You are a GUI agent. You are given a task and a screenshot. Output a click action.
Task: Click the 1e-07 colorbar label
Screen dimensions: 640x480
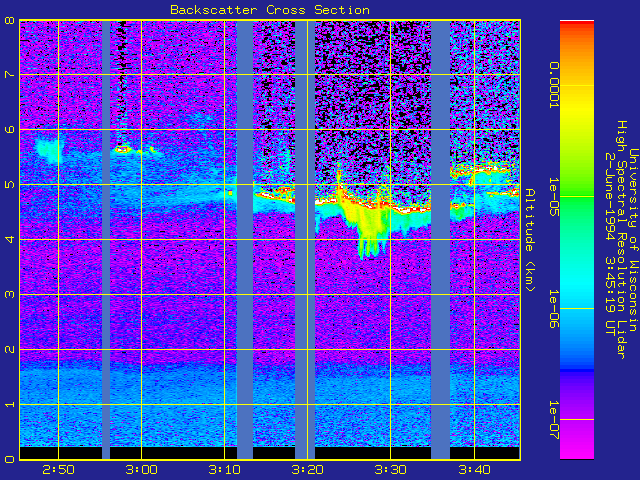(553, 420)
